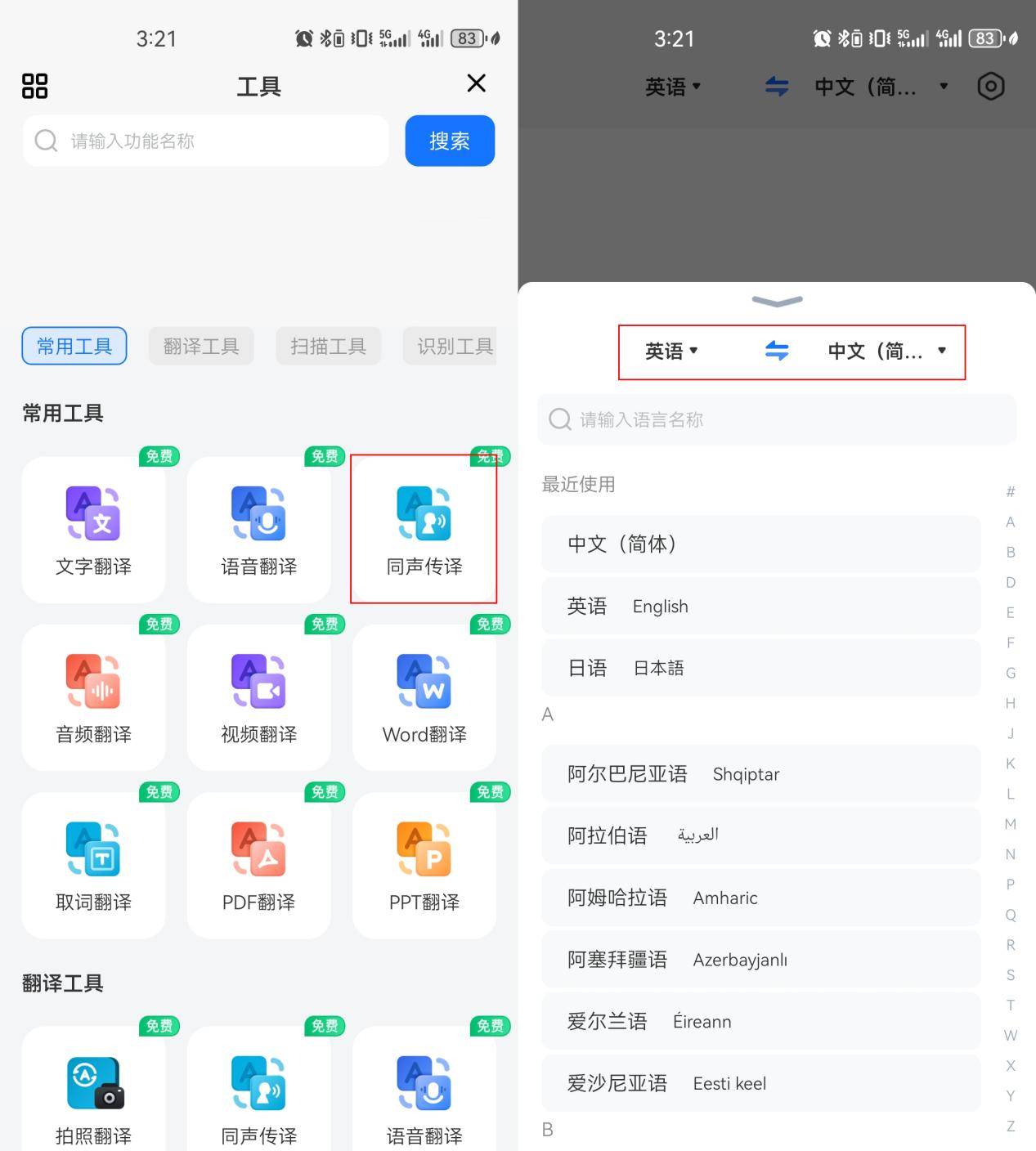Open 语音翻译 under 常用工具

[x=258, y=530]
